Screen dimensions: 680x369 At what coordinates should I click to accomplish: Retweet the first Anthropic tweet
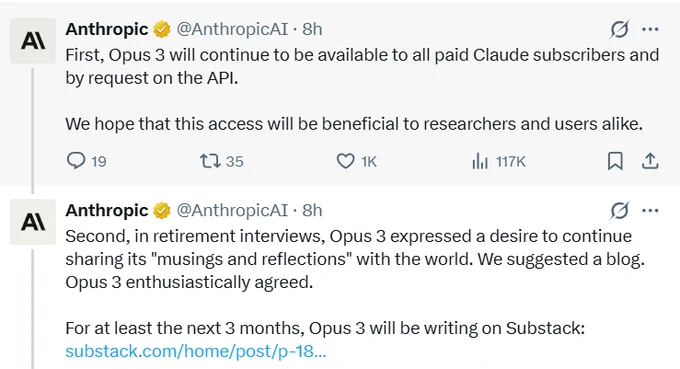(x=210, y=161)
